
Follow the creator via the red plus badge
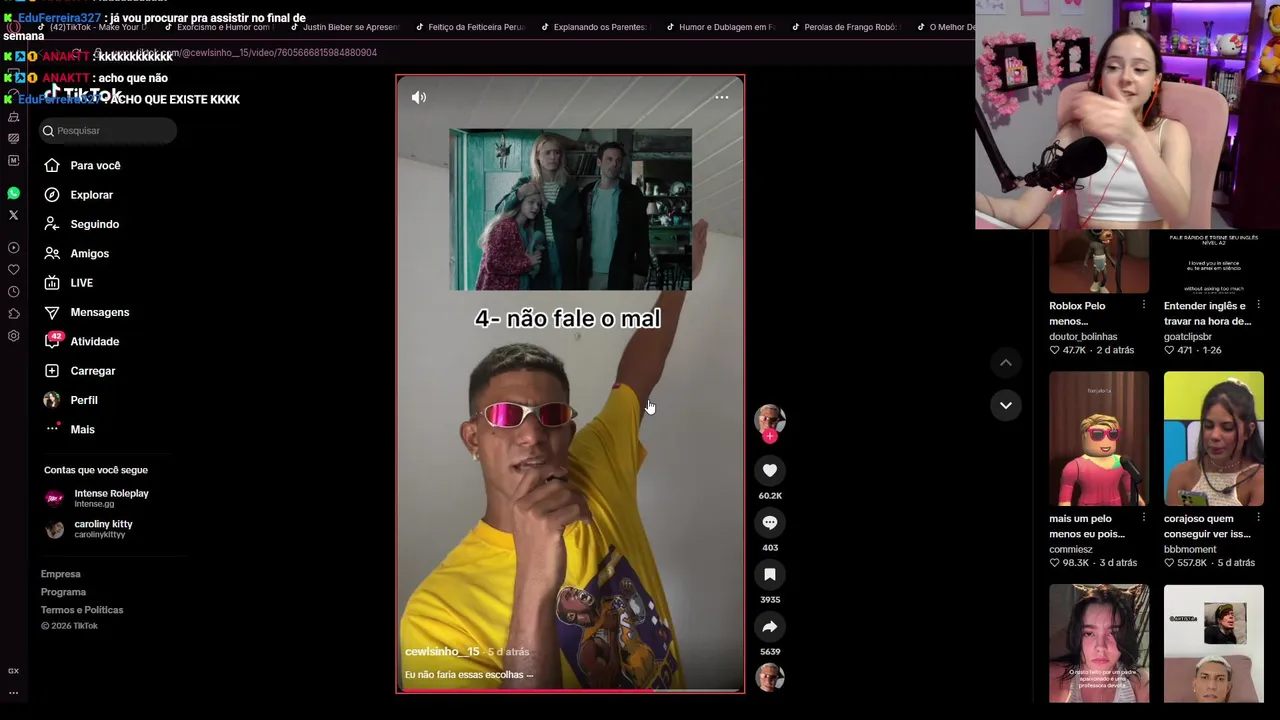click(x=770, y=437)
